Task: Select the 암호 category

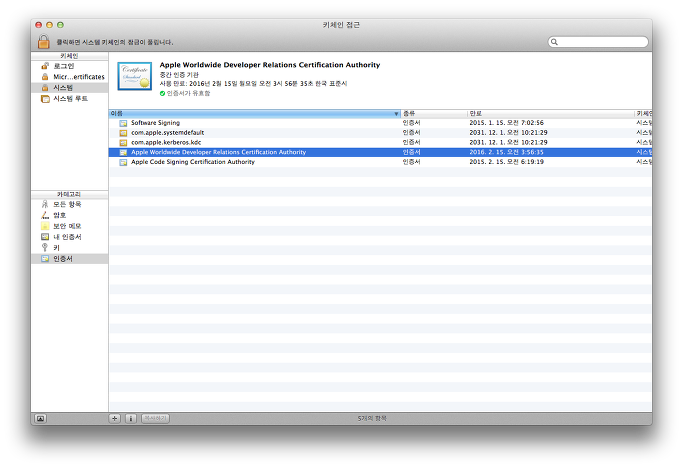Action: point(70,215)
